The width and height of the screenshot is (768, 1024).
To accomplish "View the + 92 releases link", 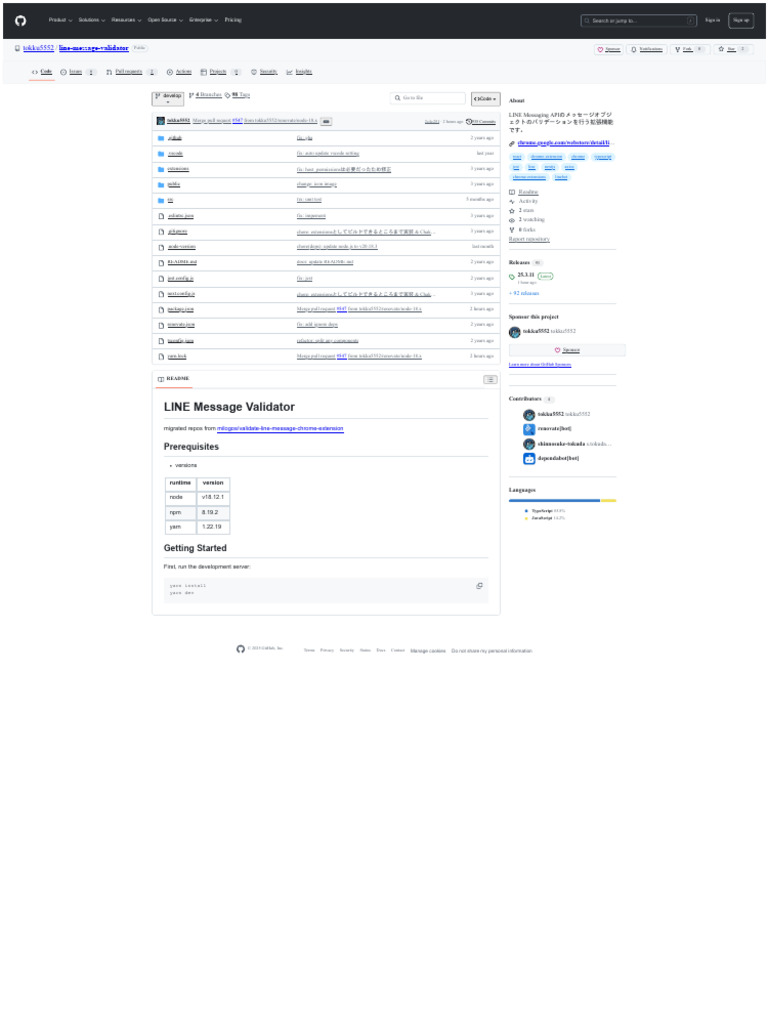I will point(524,293).
